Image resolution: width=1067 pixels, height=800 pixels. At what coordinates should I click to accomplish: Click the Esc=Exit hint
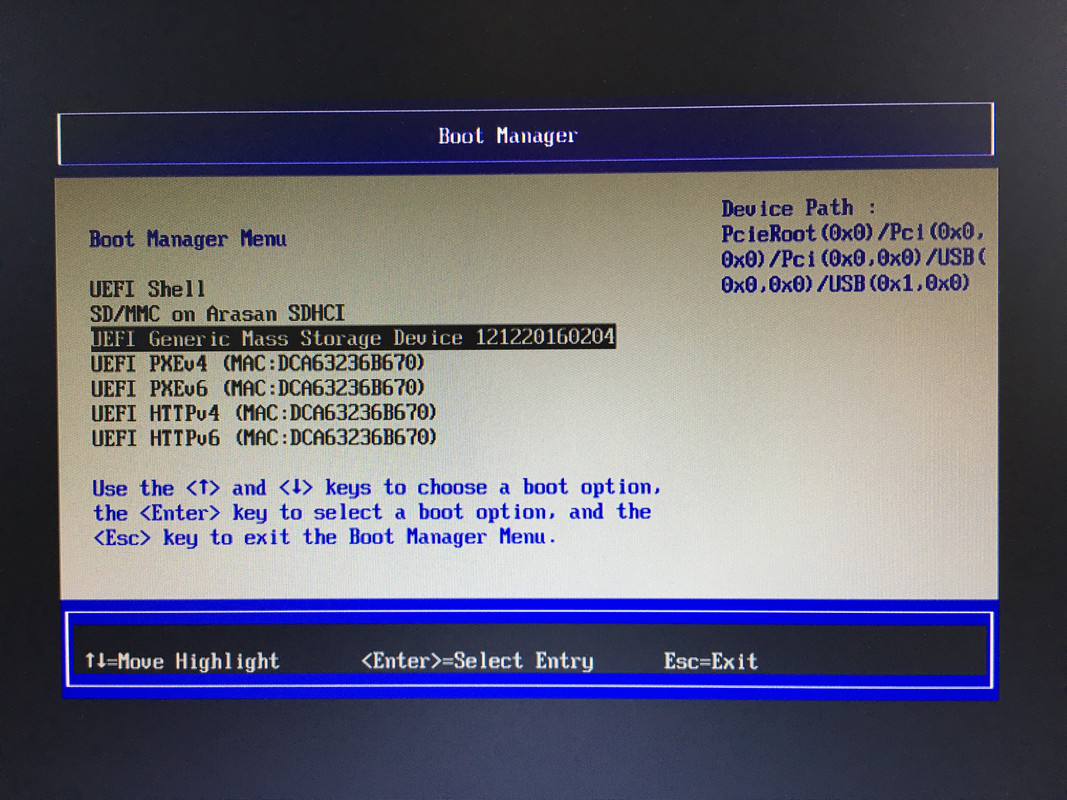pos(711,661)
